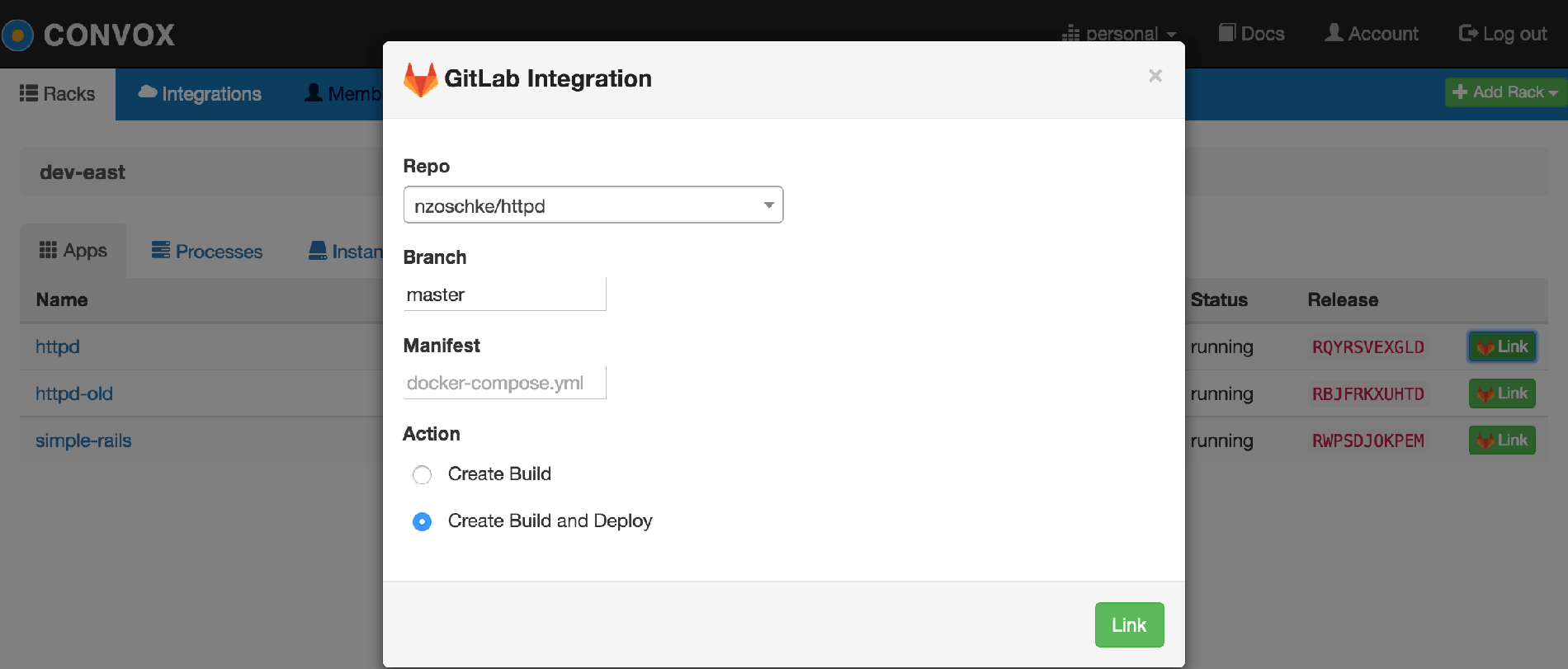Viewport: 1568px width, 669px height.
Task: Click release code RQYRSVEXGLD
Action: [1368, 347]
